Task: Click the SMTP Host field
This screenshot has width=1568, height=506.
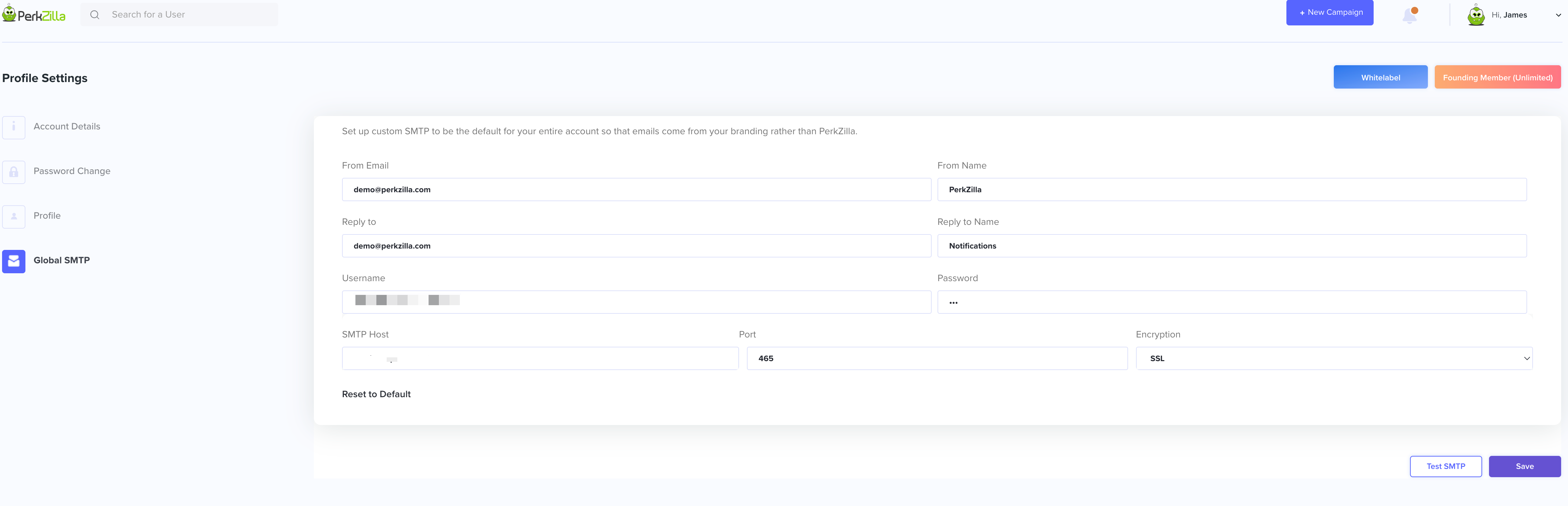Action: coord(540,358)
